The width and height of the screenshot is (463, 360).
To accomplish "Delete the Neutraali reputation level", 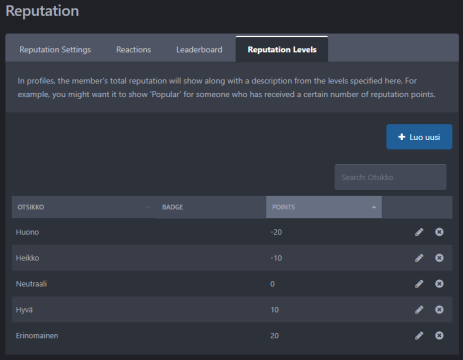I will pyautogui.click(x=439, y=284).
